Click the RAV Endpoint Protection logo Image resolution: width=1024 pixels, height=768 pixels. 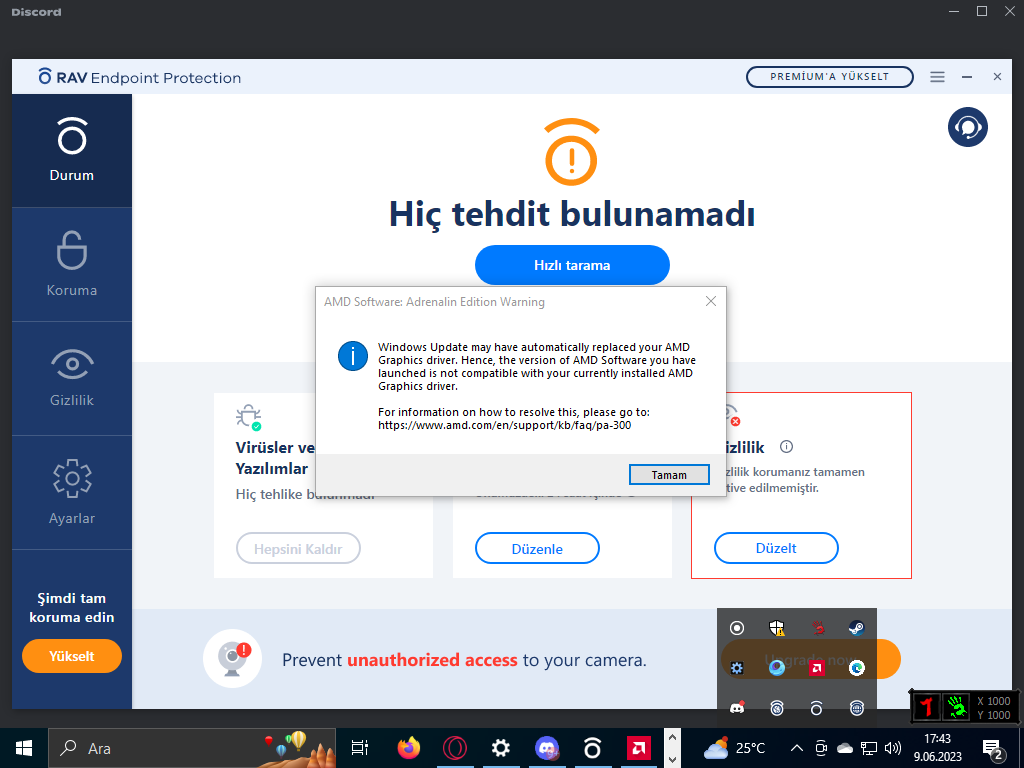[x=140, y=77]
